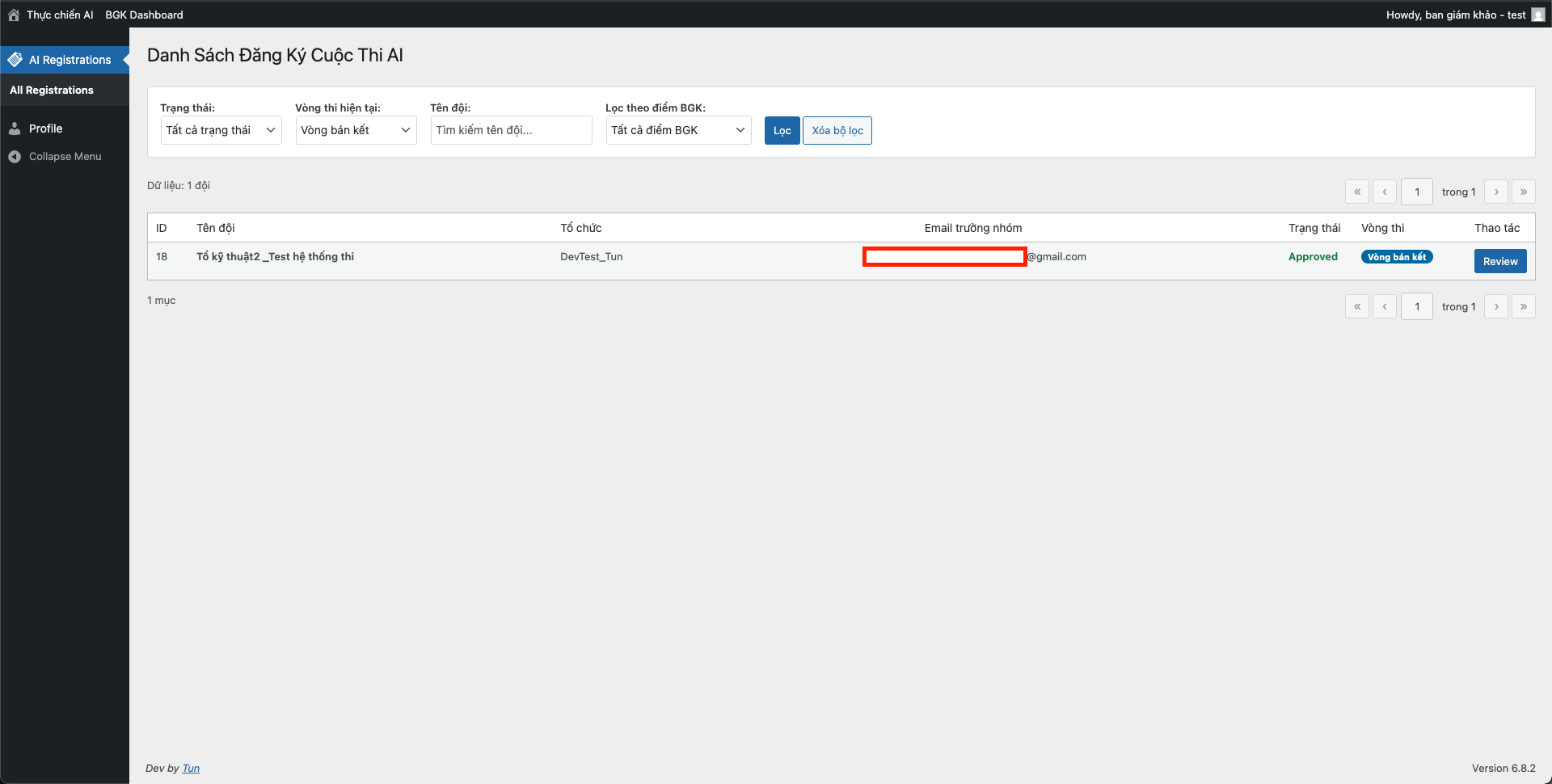Review the Tổ kỹ thuật2 team
1552x784 pixels.
pos(1499,261)
